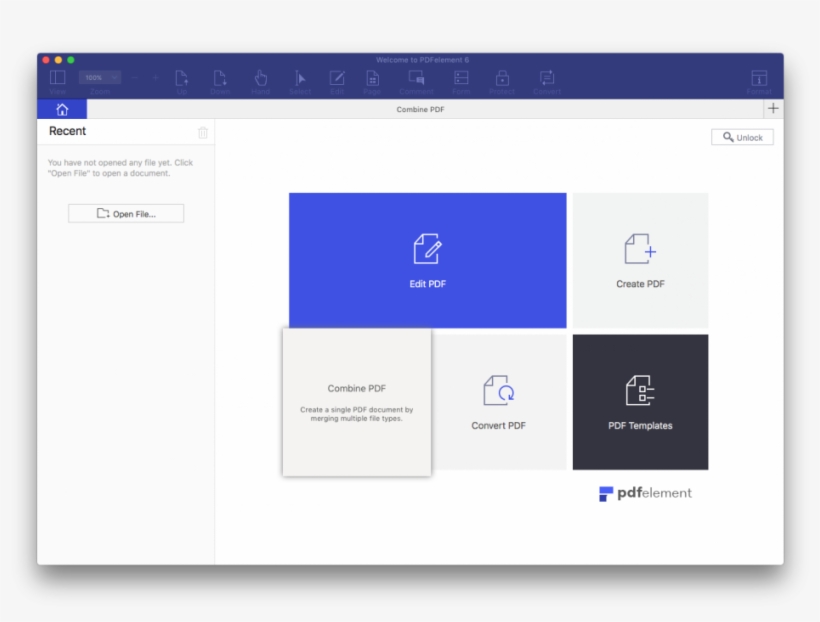
Task: Open the Comment toolbar item
Action: coord(414,79)
